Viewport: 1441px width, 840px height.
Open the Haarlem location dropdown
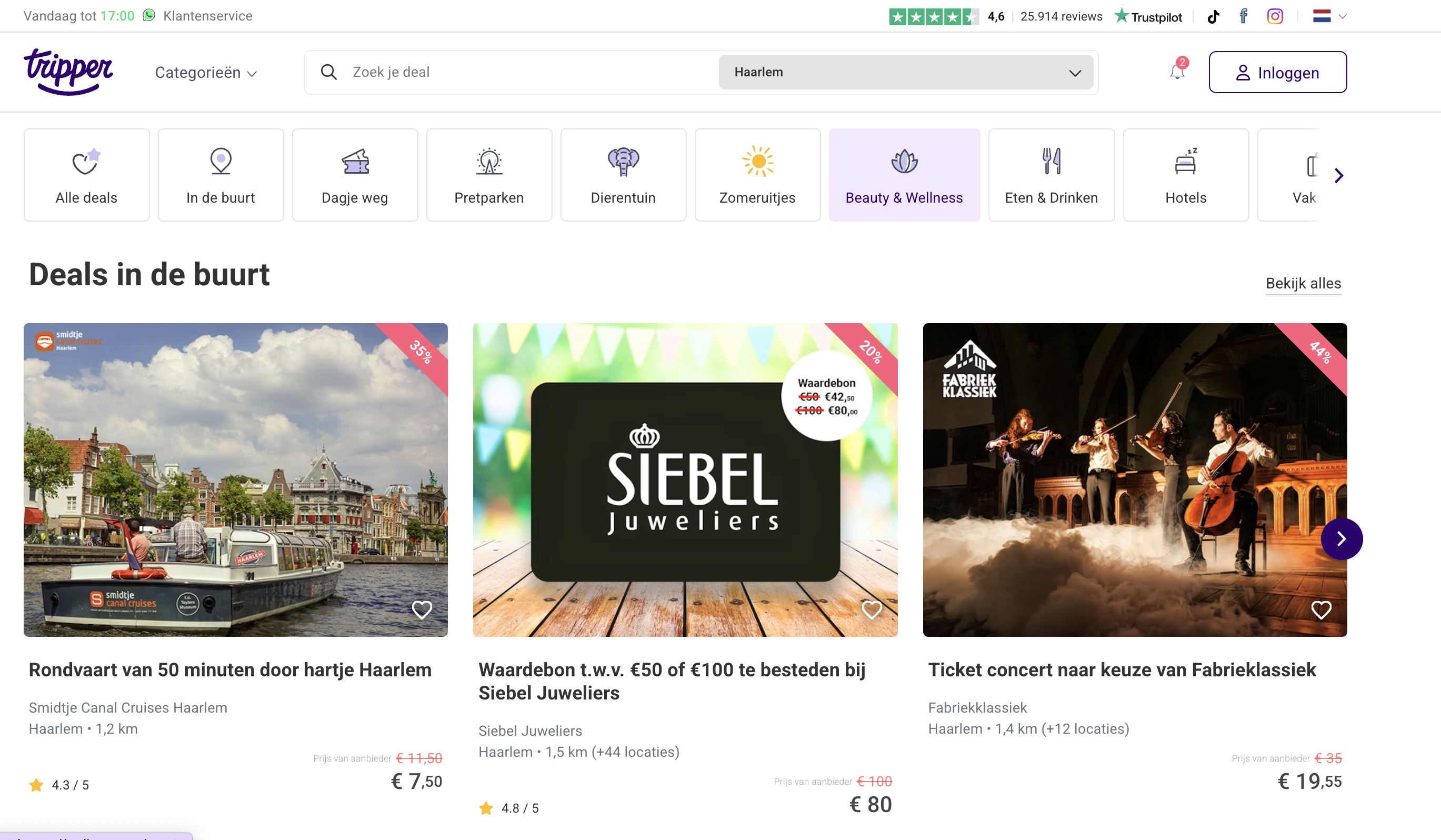click(x=906, y=72)
